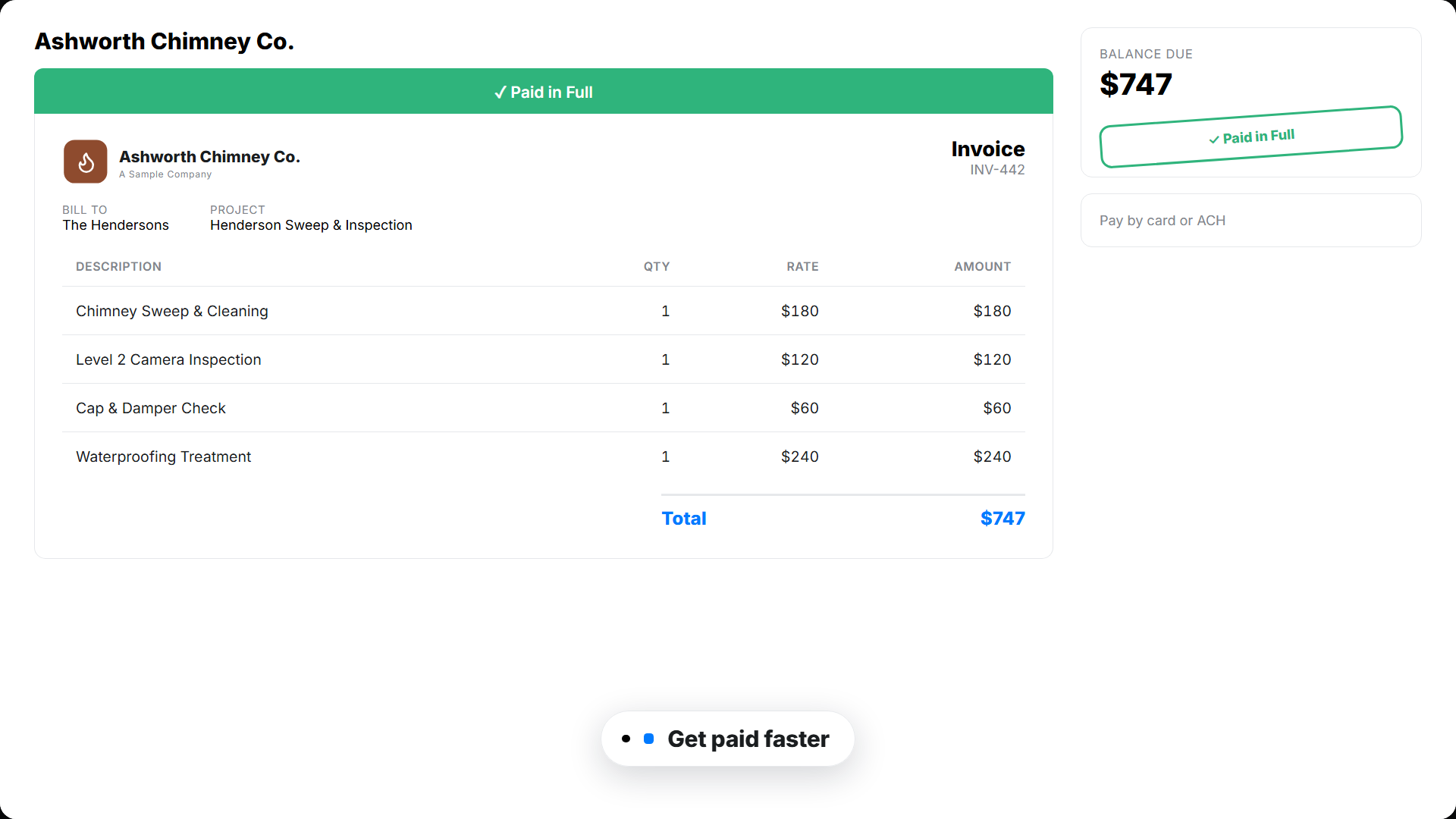Click the DESCRIPTION column header

(x=119, y=267)
